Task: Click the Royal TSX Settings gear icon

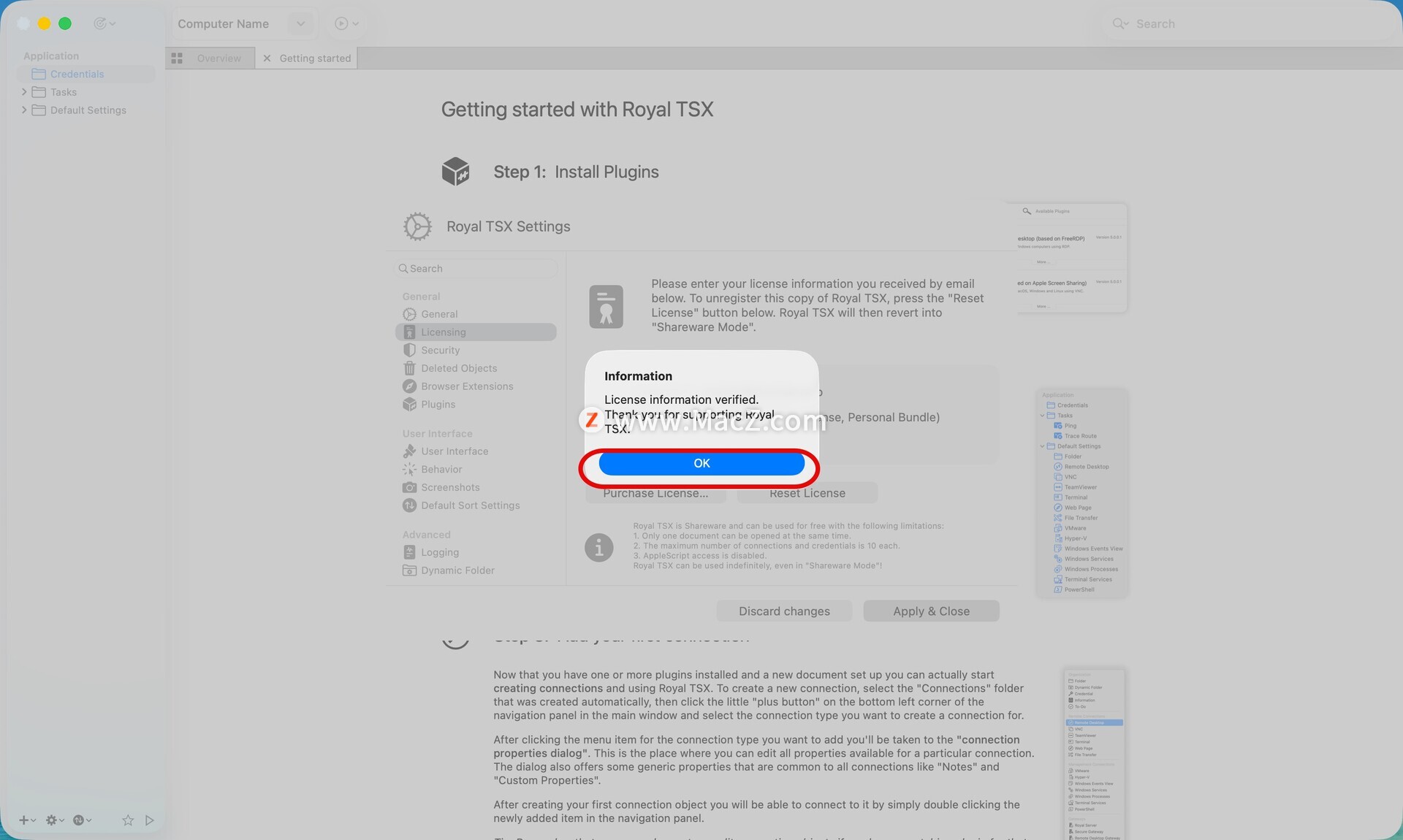Action: tap(417, 226)
